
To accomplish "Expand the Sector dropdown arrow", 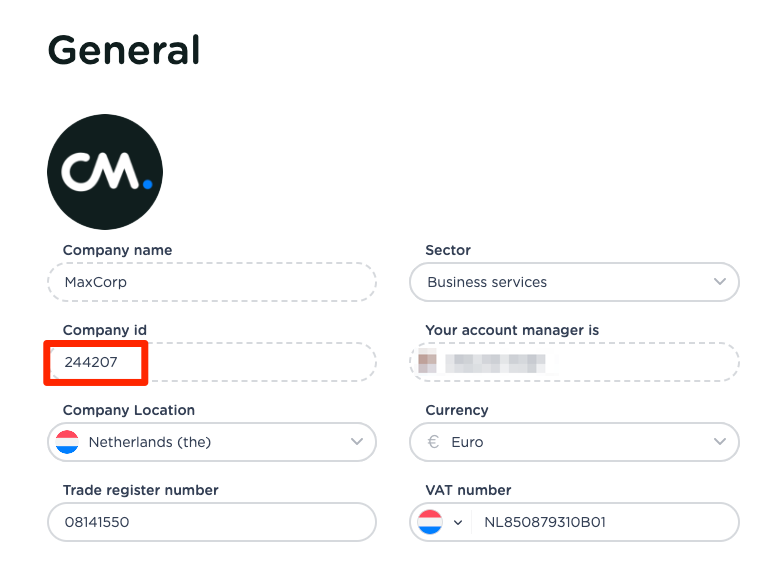I will click(720, 282).
